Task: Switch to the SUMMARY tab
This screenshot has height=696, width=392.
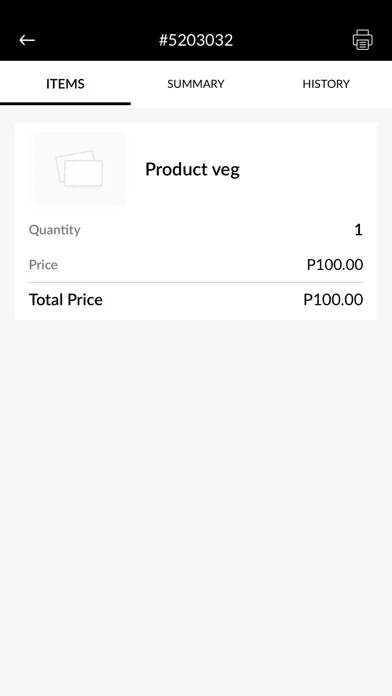Action: coord(196,84)
